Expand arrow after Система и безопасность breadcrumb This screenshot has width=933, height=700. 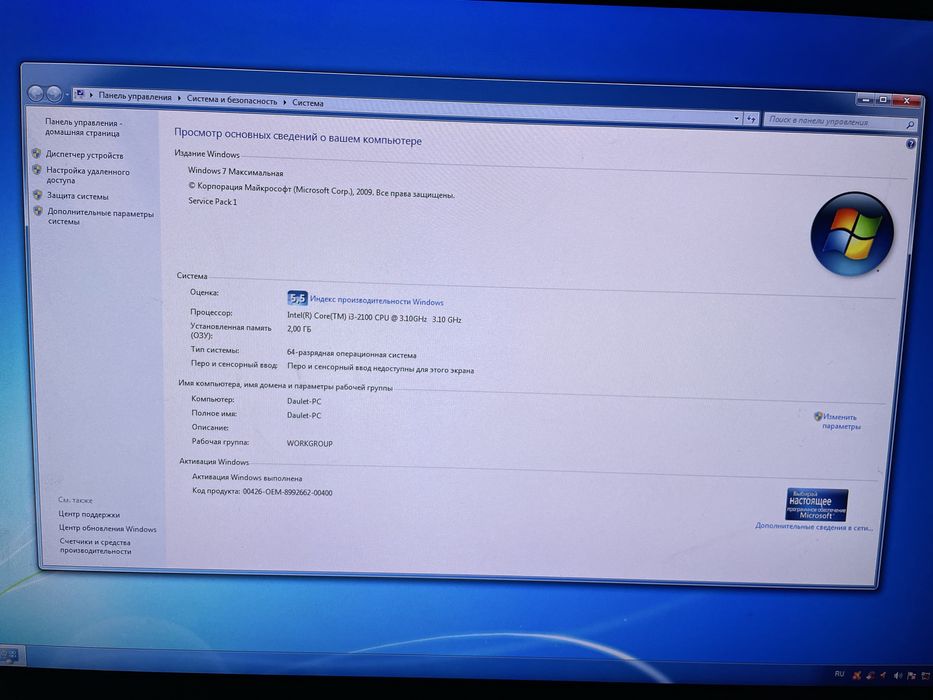coord(285,102)
